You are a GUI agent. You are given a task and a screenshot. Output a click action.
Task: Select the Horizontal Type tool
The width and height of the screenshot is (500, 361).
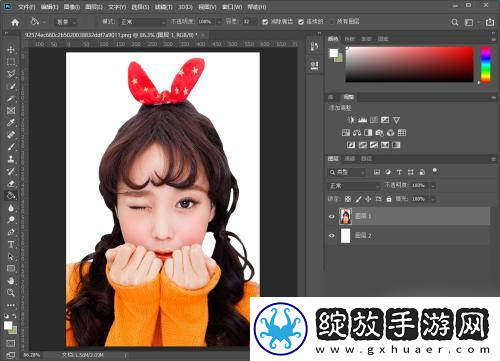click(11, 244)
